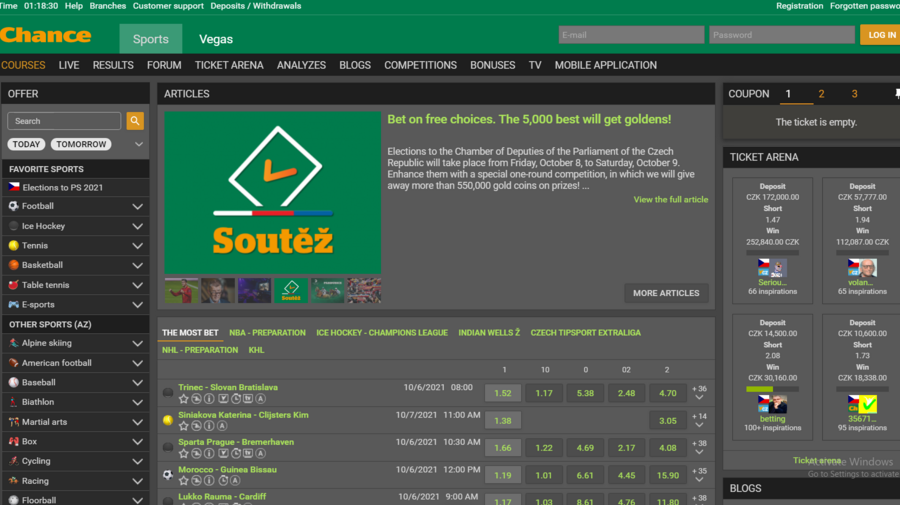The height and width of the screenshot is (505, 900).
Task: Switch to the Vegas tab
Action: (216, 39)
